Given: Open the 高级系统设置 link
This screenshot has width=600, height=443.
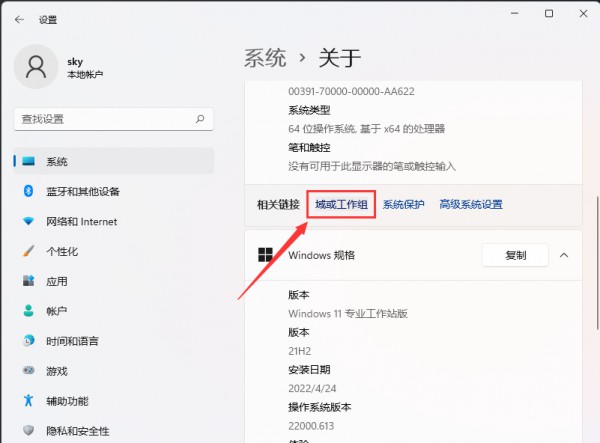Looking at the screenshot, I should (471, 204).
